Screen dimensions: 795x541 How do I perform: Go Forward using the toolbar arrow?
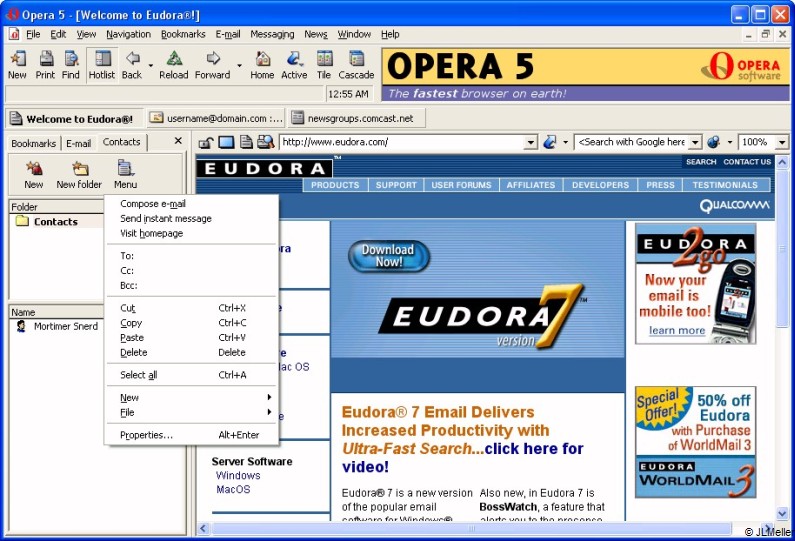point(212,65)
